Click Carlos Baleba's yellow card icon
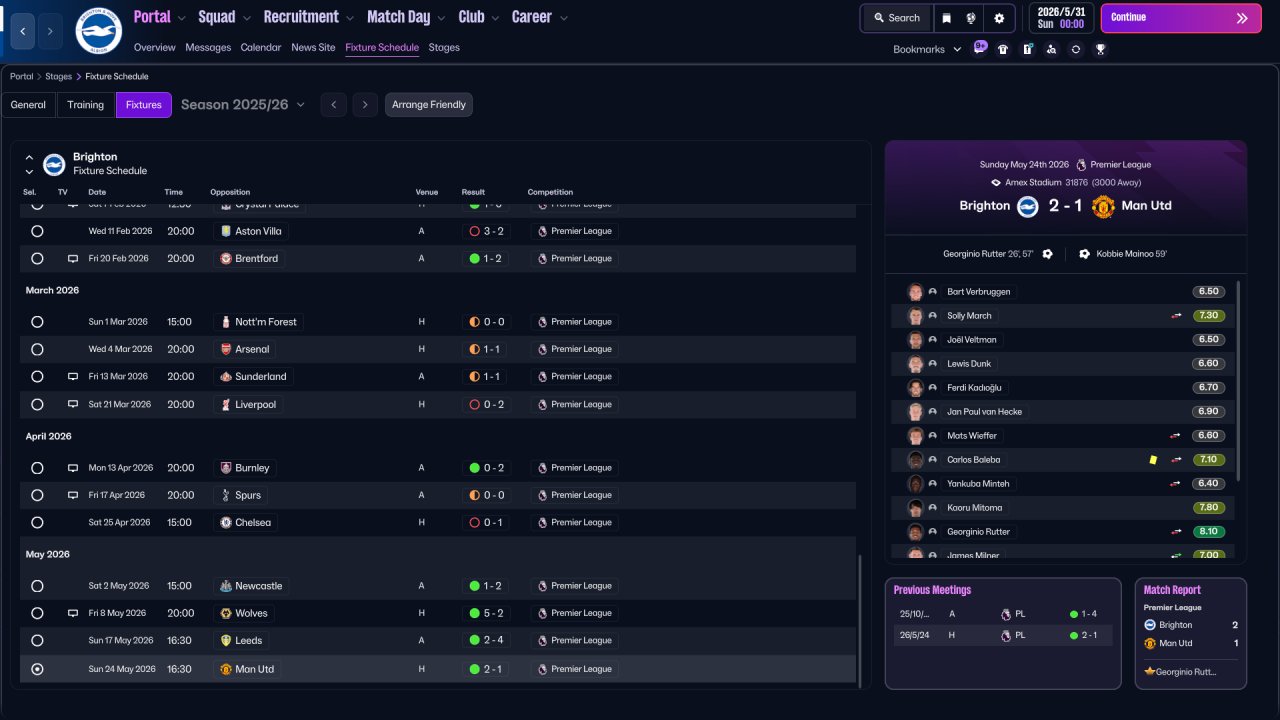1280x720 pixels. pos(1153,460)
